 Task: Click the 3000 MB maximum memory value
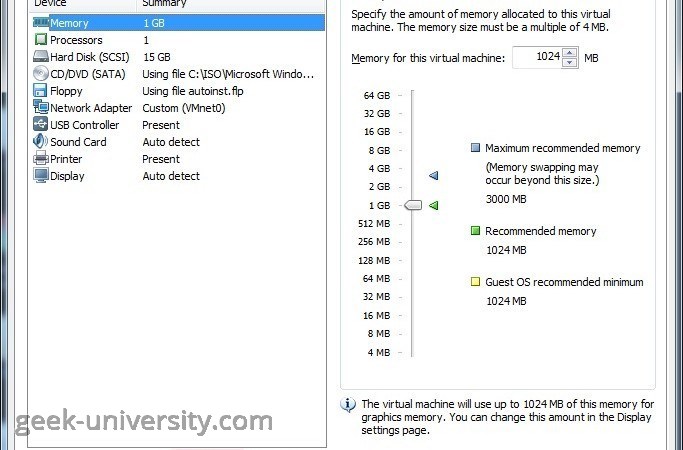506,199
